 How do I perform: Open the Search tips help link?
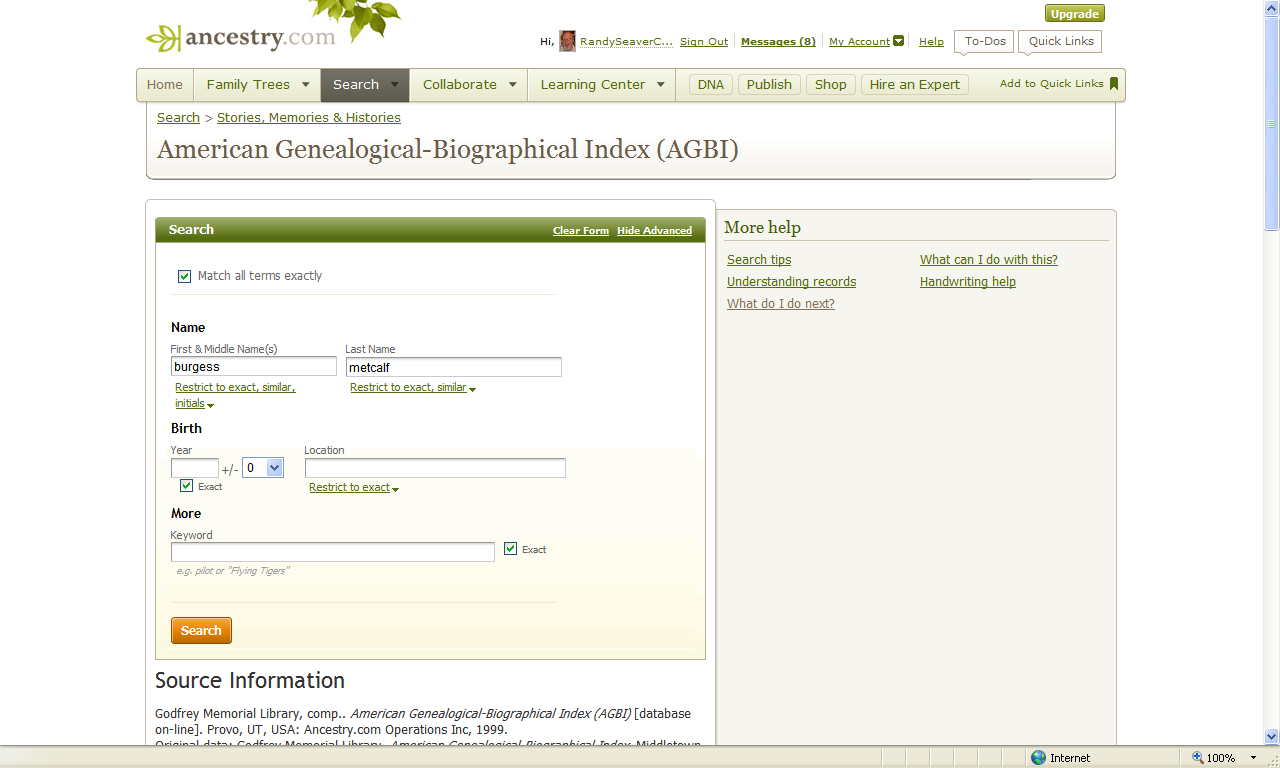click(759, 260)
